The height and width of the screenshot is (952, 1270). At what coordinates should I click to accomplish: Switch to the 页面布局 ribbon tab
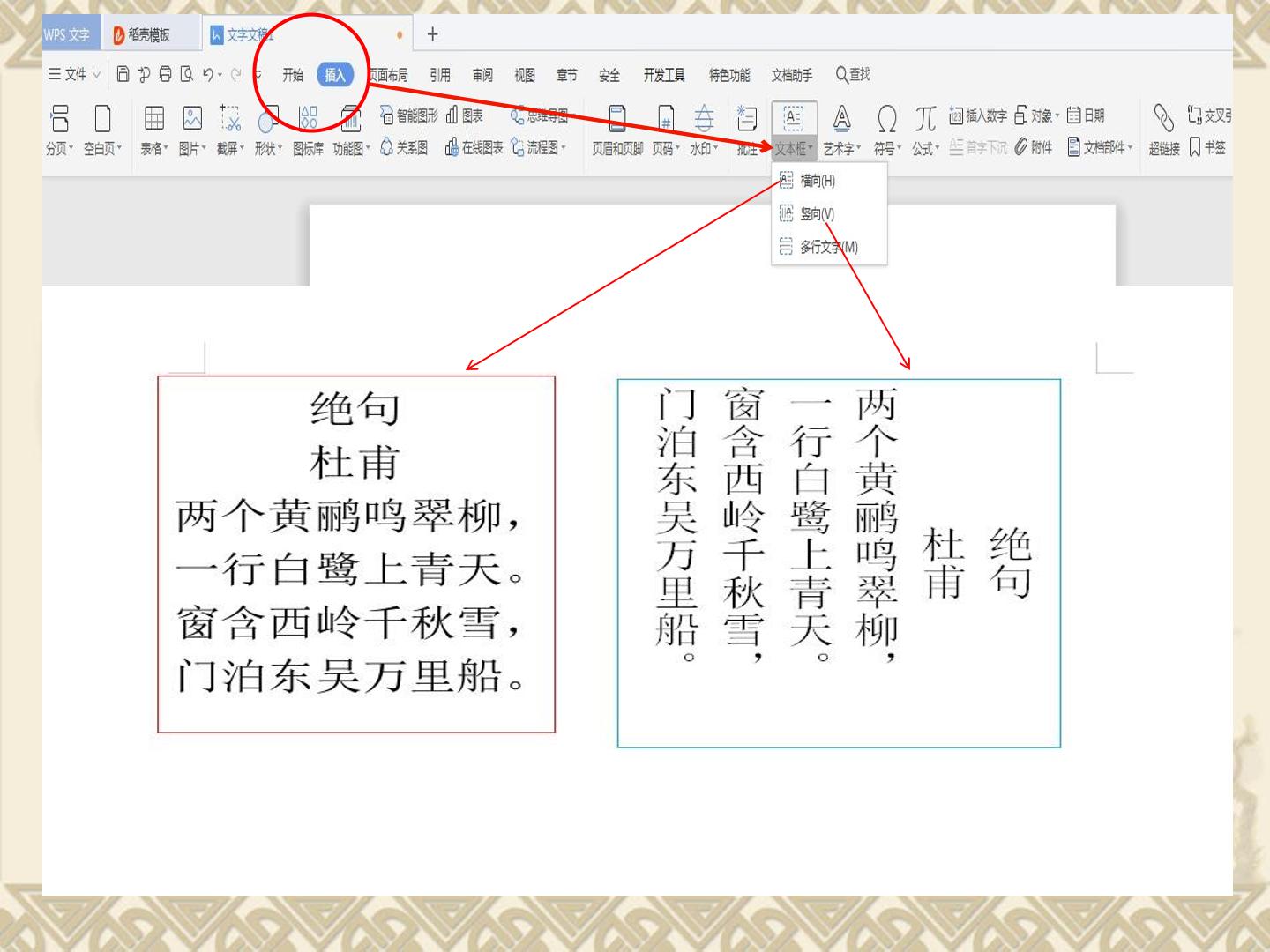[x=388, y=75]
